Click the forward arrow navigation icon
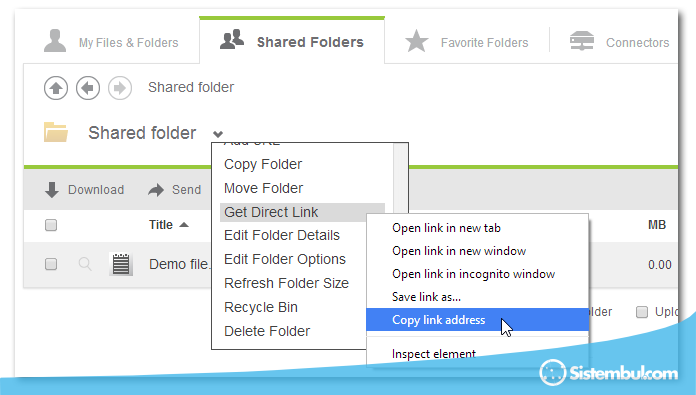This screenshot has width=696, height=395. 120,88
